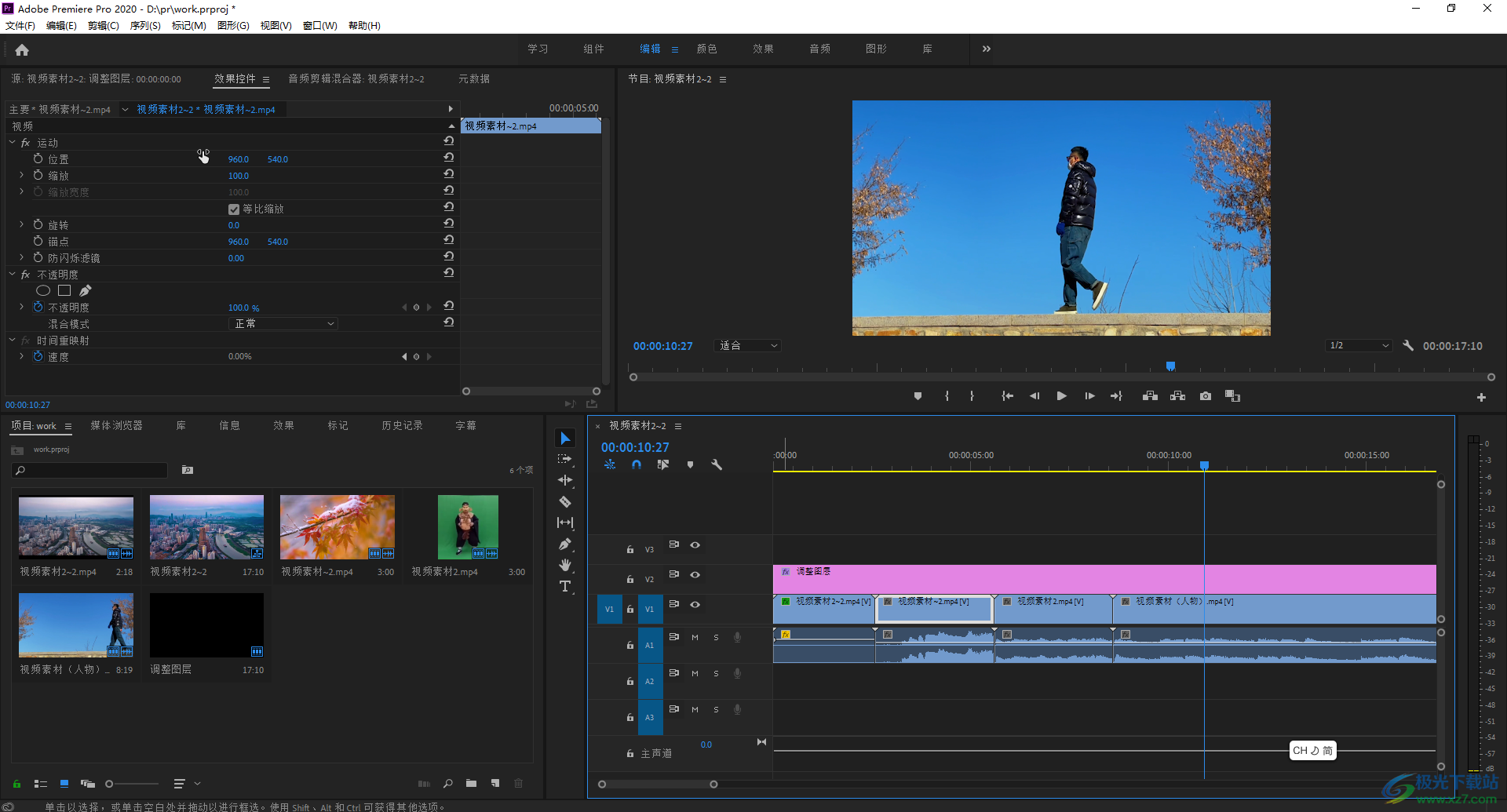This screenshot has height=812, width=1507.
Task: Toggle uniform scale checkbox 等比缩放
Action: tap(234, 209)
